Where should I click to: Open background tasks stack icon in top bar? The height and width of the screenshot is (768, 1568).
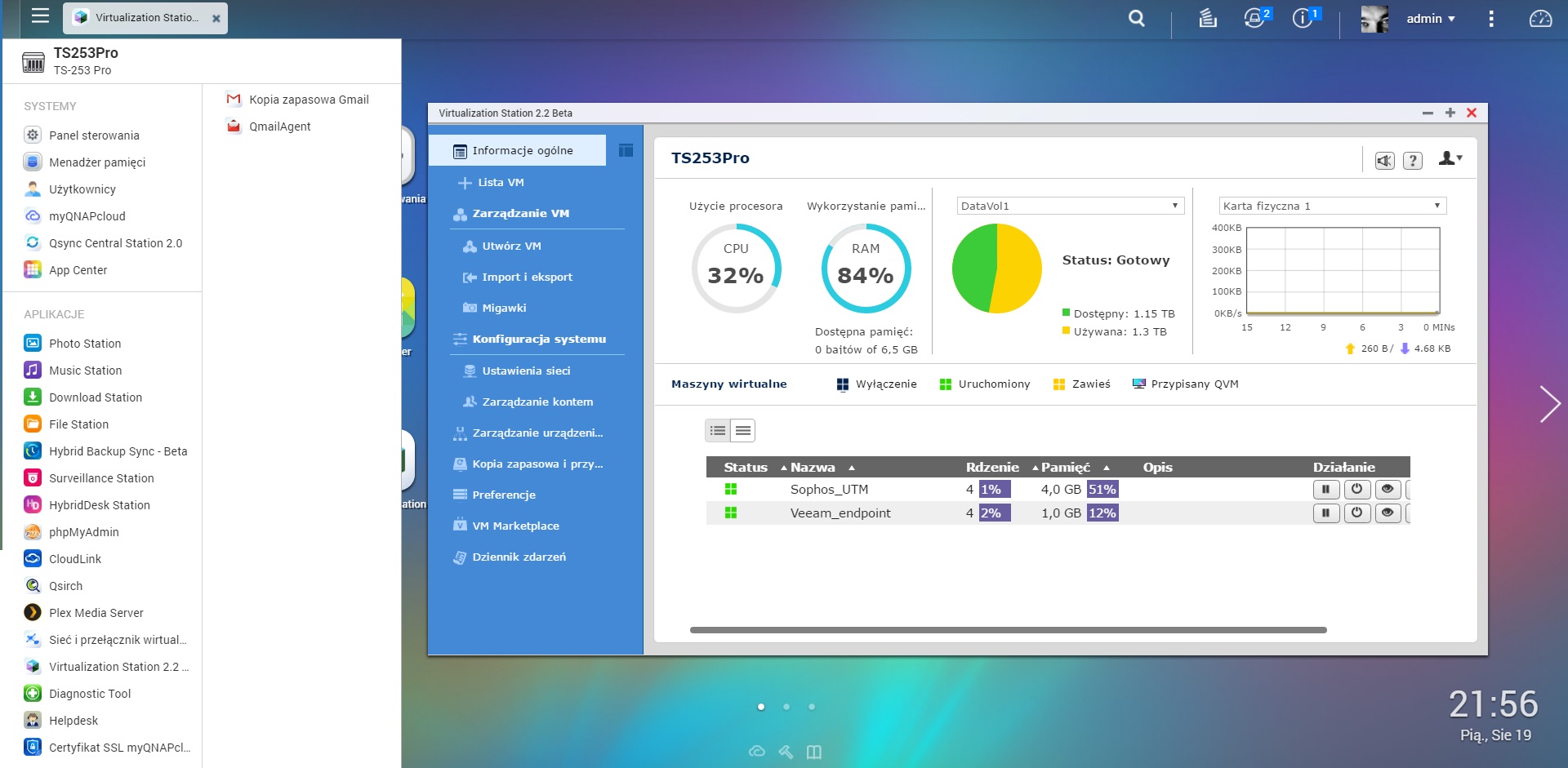(x=1208, y=18)
